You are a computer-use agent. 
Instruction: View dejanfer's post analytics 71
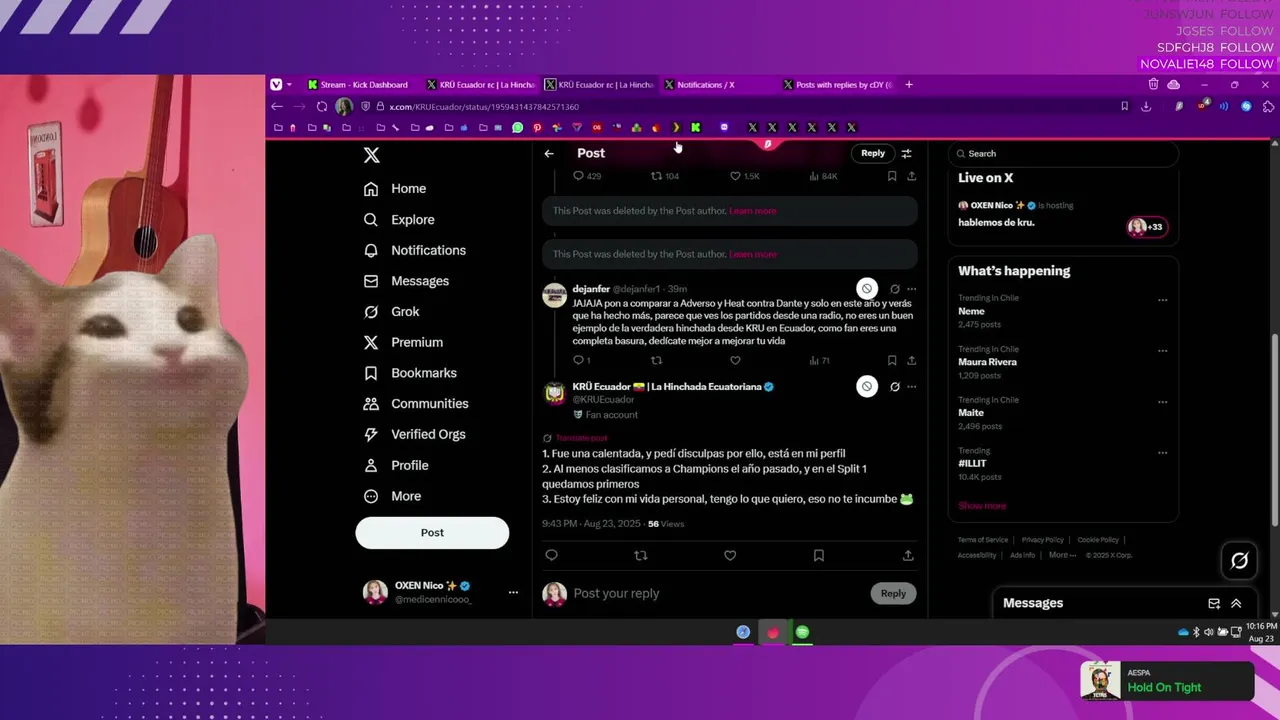click(820, 360)
